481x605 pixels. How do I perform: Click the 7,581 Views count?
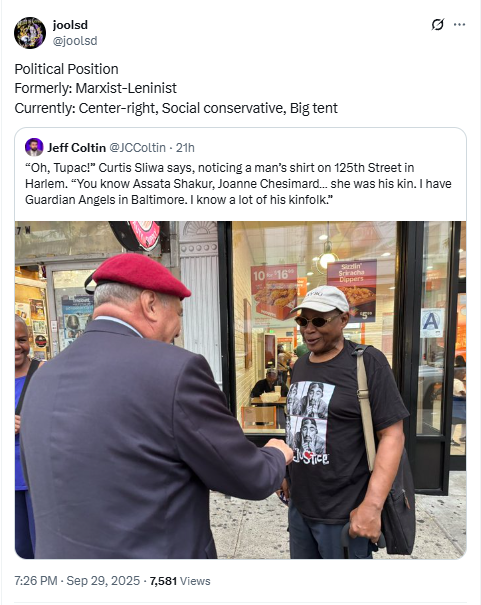[x=180, y=581]
